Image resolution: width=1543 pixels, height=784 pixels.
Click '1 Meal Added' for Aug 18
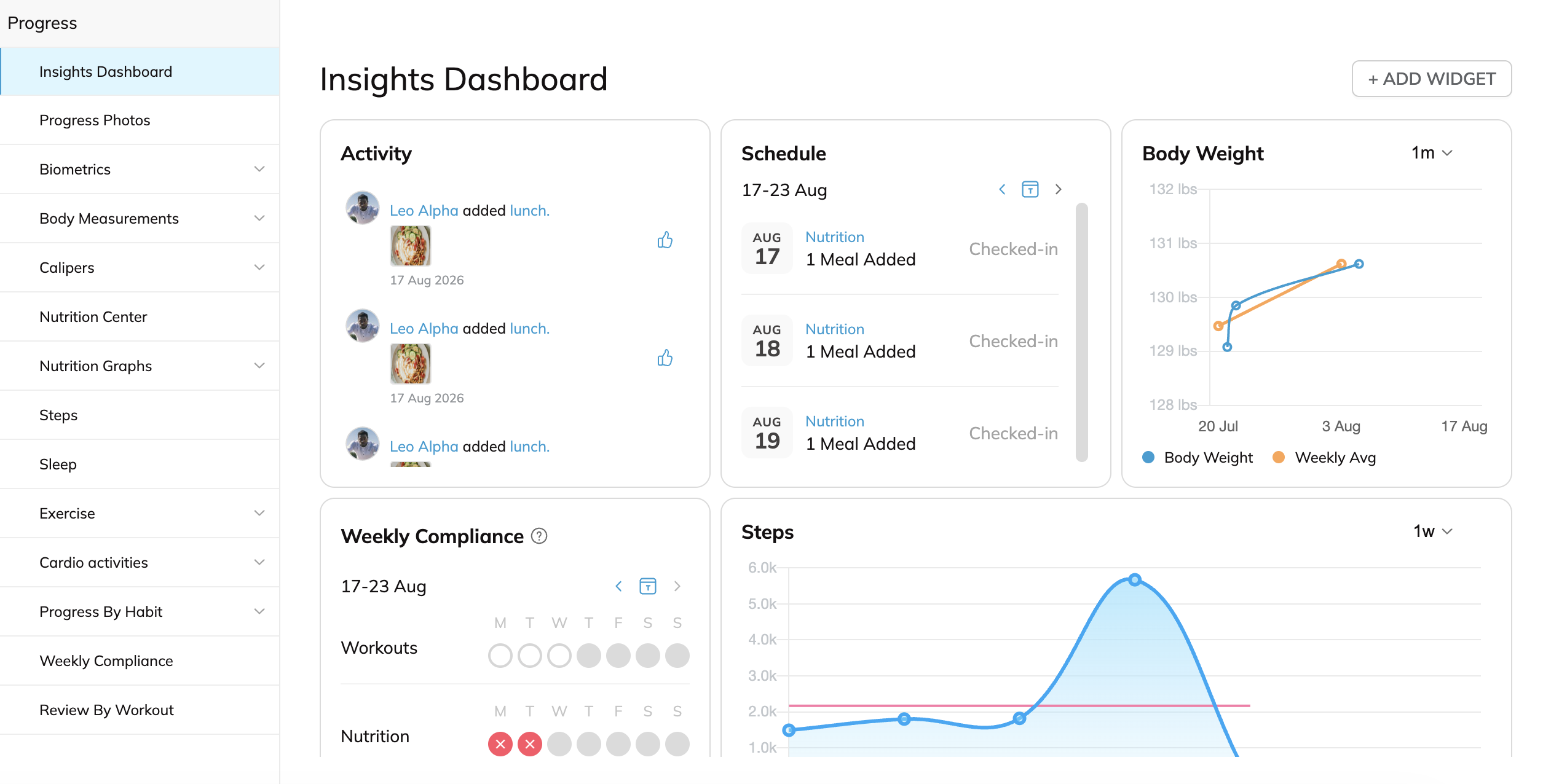[861, 351]
